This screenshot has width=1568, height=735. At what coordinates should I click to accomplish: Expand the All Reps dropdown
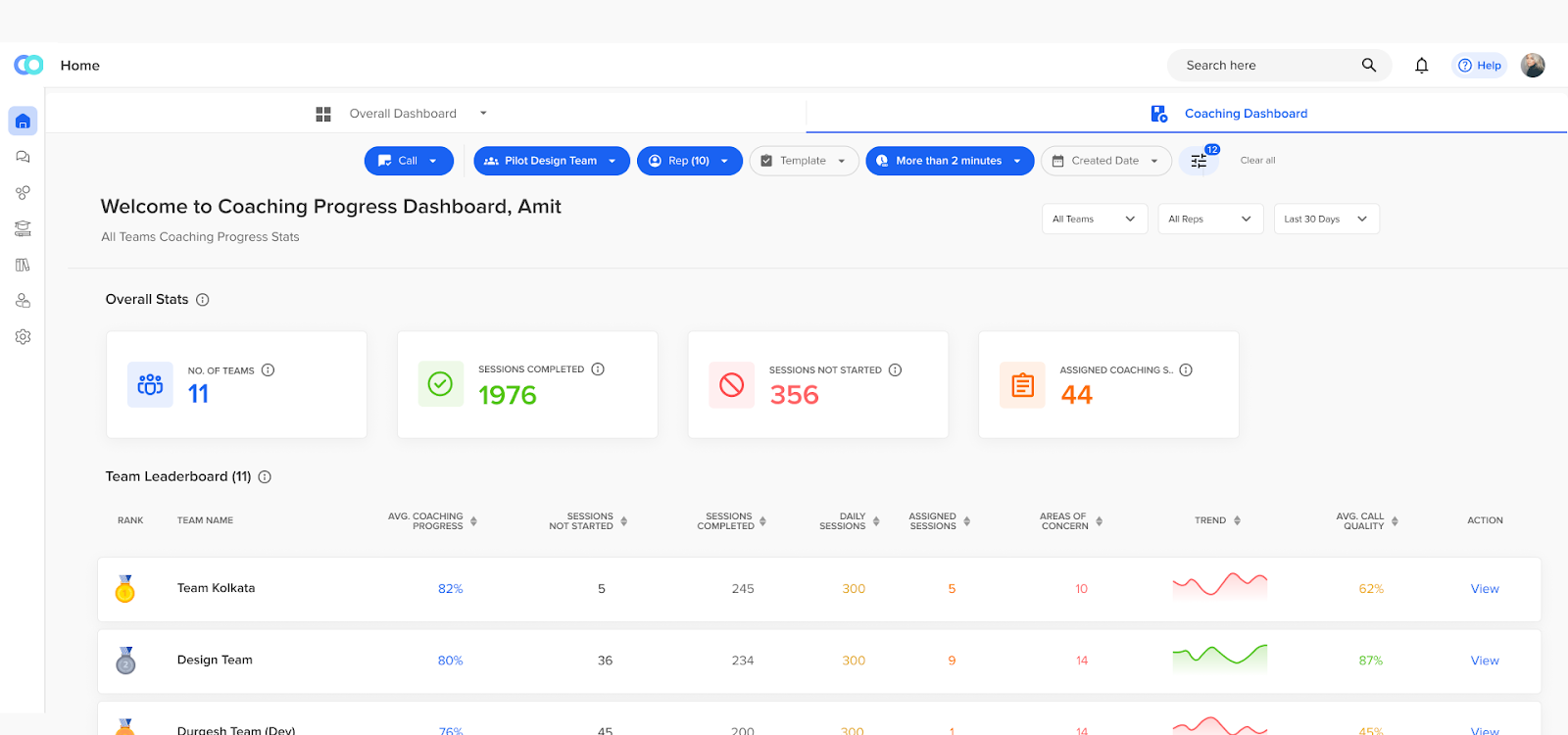tap(1210, 220)
